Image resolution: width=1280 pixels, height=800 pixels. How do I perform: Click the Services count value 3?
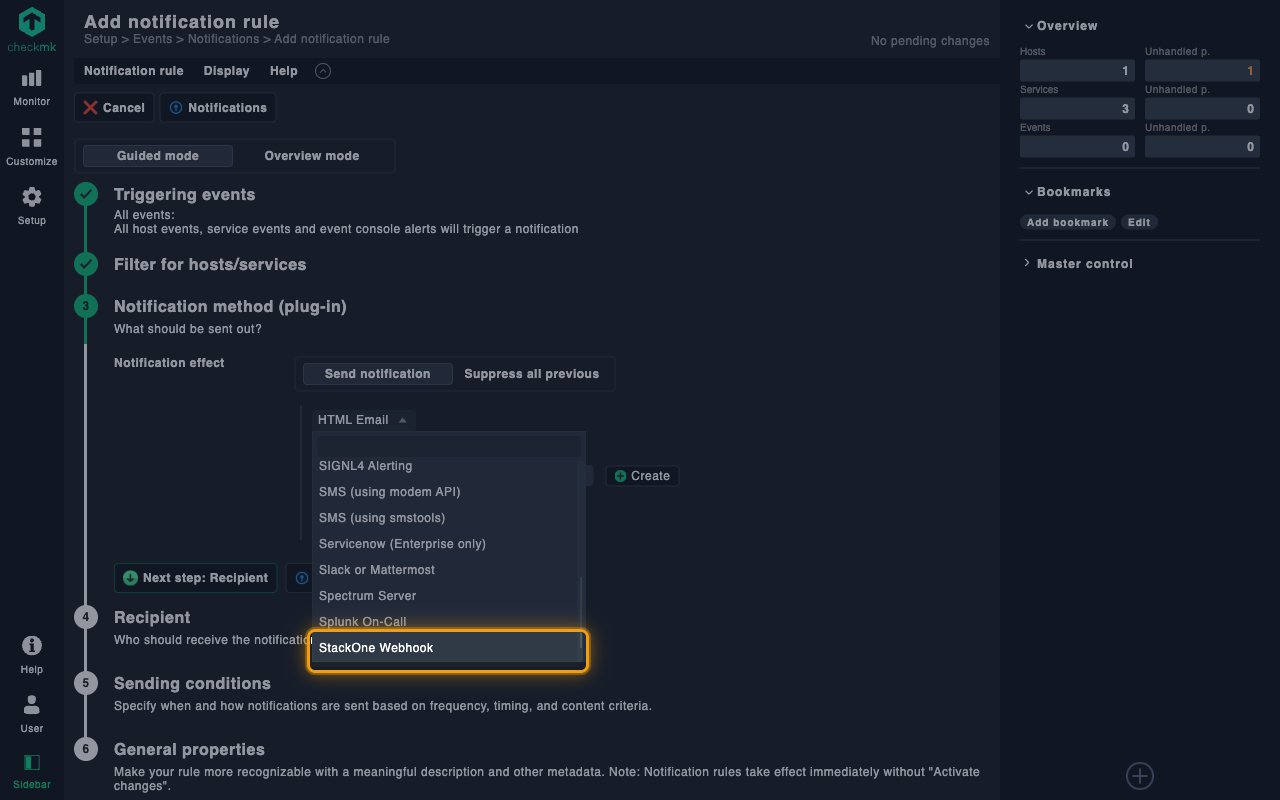1077,109
